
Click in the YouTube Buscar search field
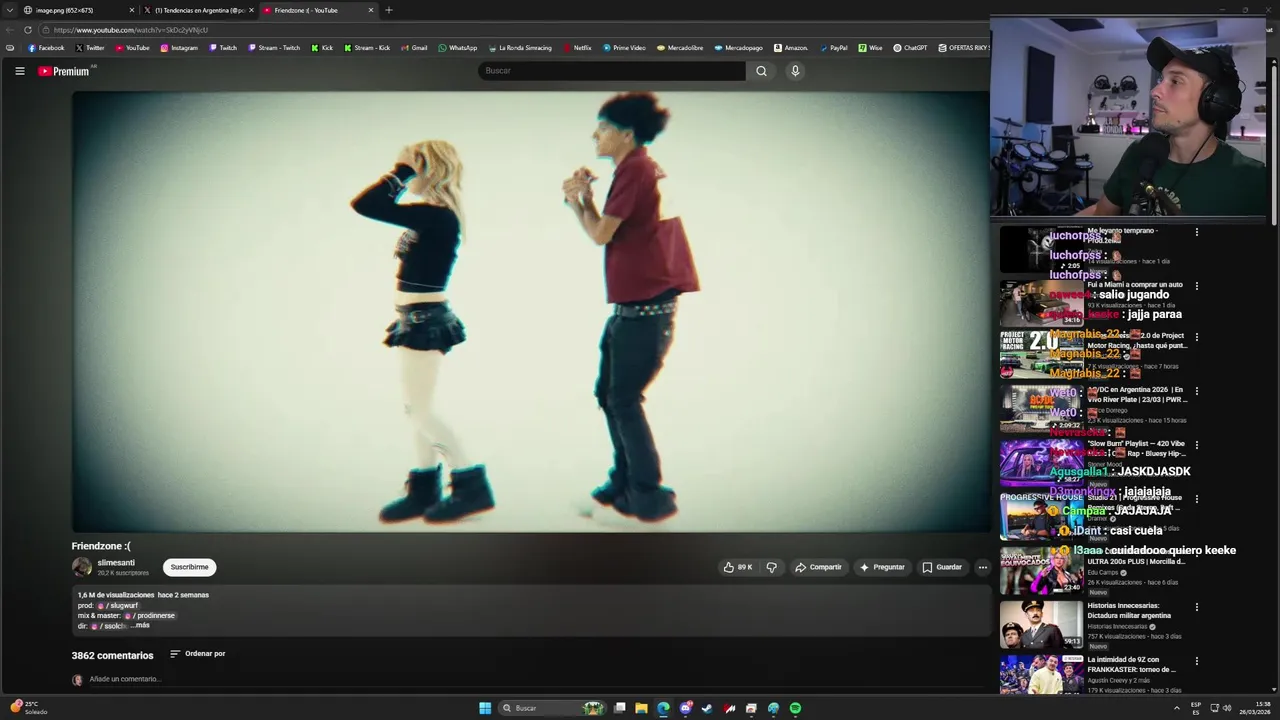[x=612, y=71]
